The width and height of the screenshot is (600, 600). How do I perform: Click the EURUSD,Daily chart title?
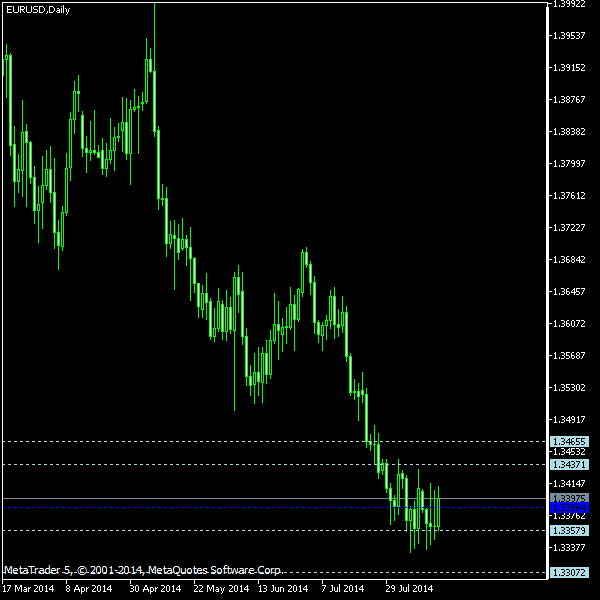[x=38, y=10]
